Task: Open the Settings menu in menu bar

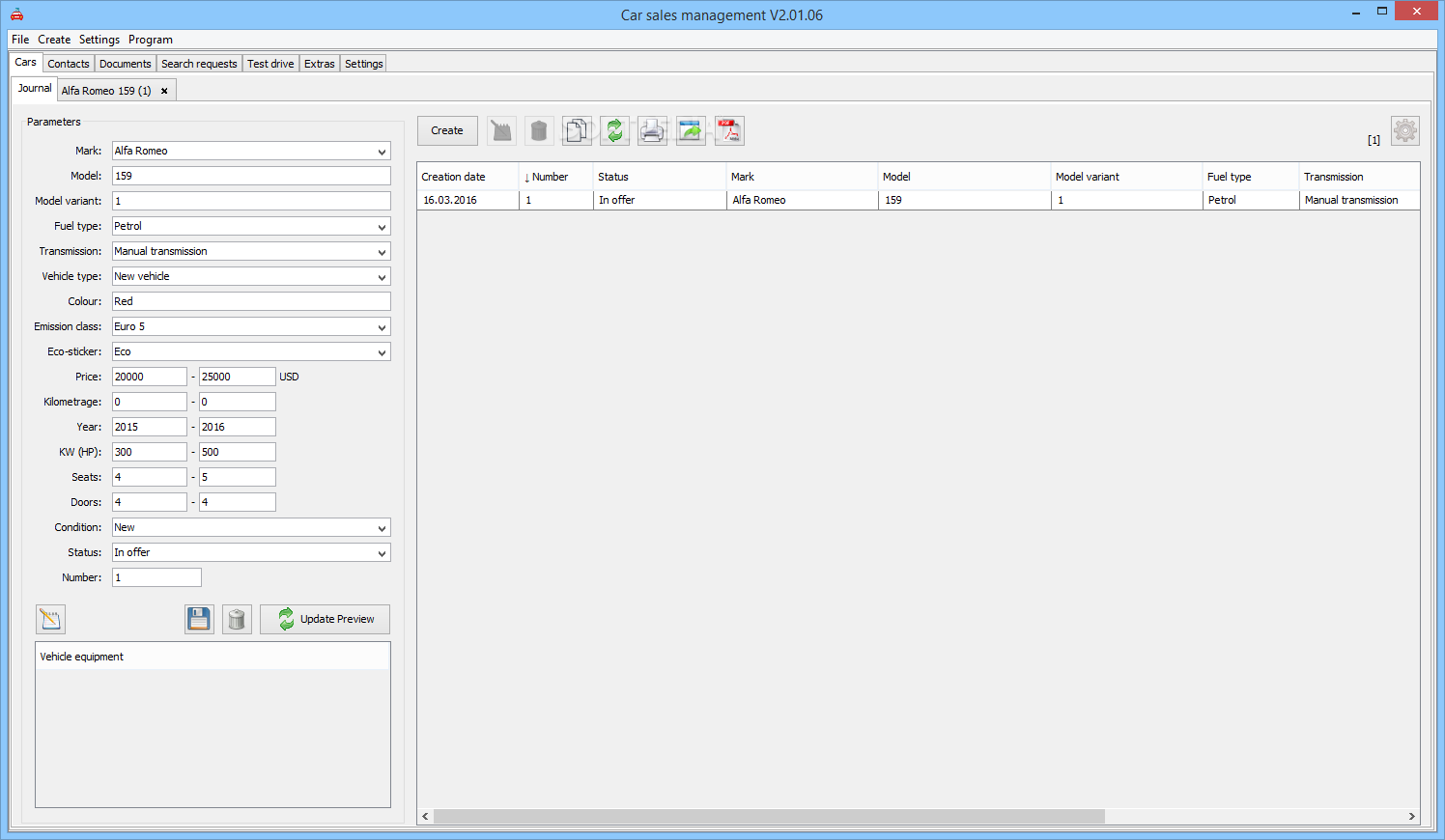Action: point(99,40)
